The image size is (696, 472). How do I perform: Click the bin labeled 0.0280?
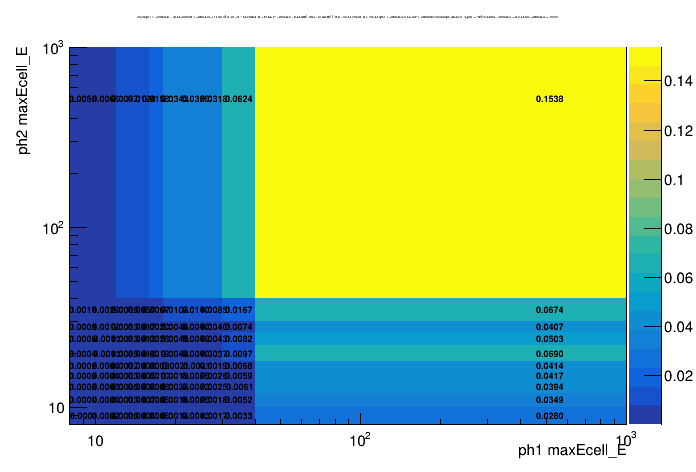pos(549,416)
